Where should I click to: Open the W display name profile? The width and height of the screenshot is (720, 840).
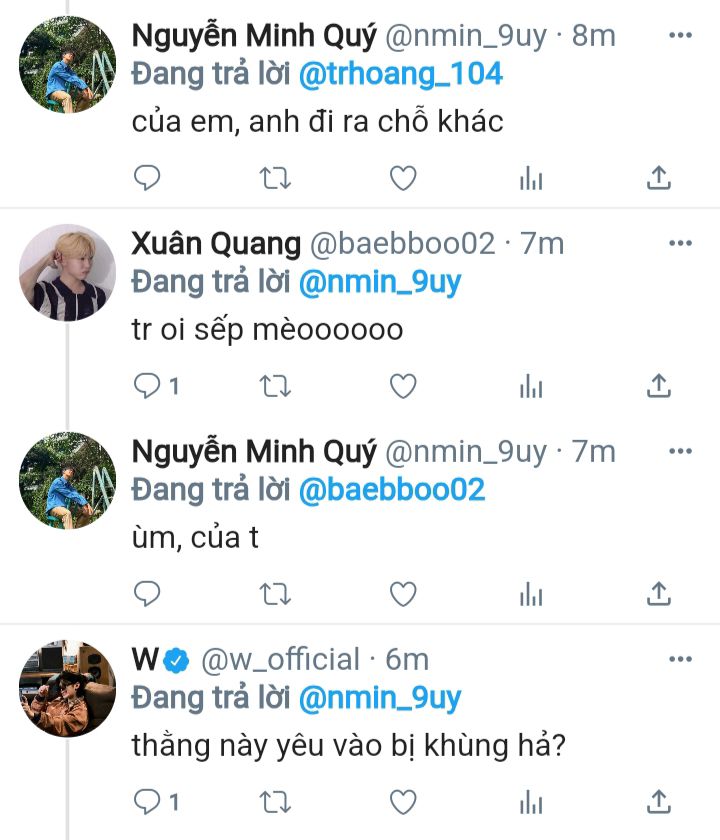(145, 659)
